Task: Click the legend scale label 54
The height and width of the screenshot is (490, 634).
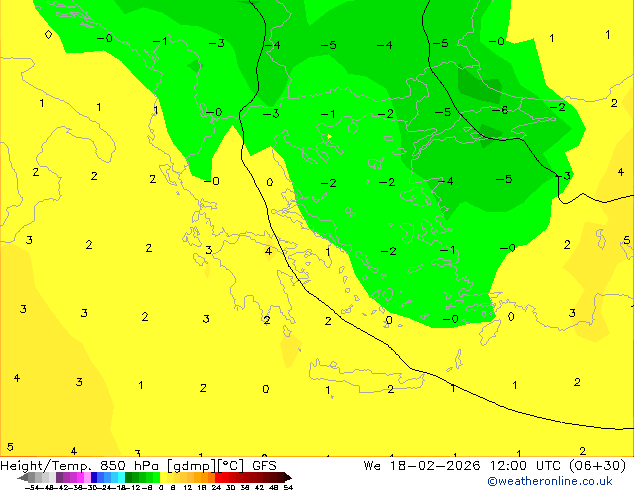Action: 288,488
